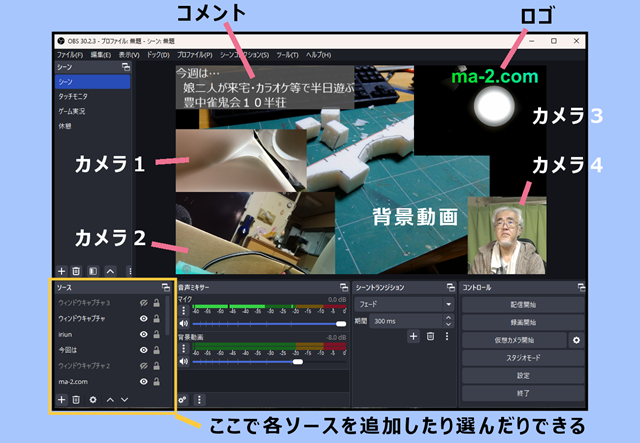Decrease transition duration with down arrow

pyautogui.click(x=449, y=325)
